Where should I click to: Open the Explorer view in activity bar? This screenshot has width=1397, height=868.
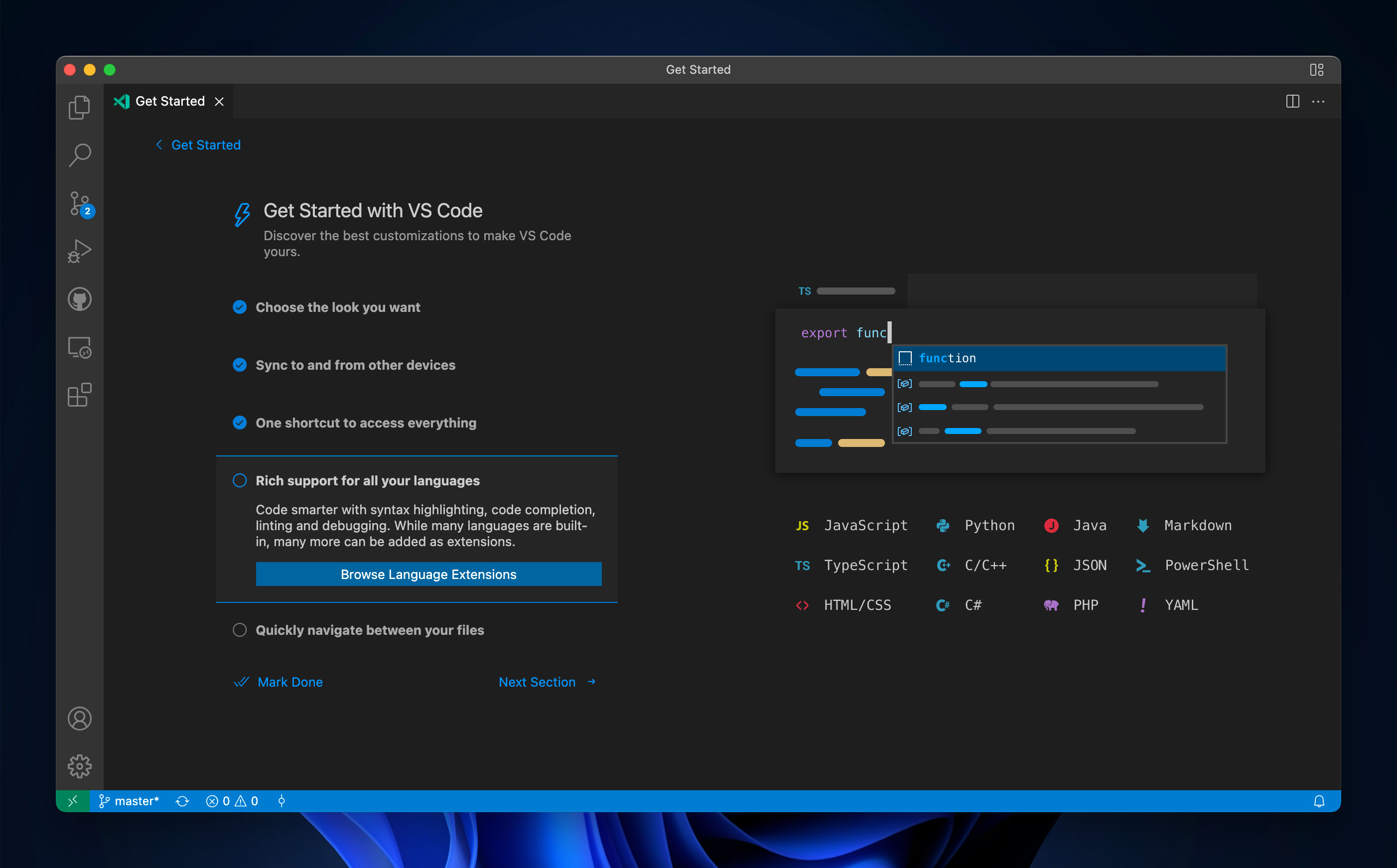tap(79, 107)
